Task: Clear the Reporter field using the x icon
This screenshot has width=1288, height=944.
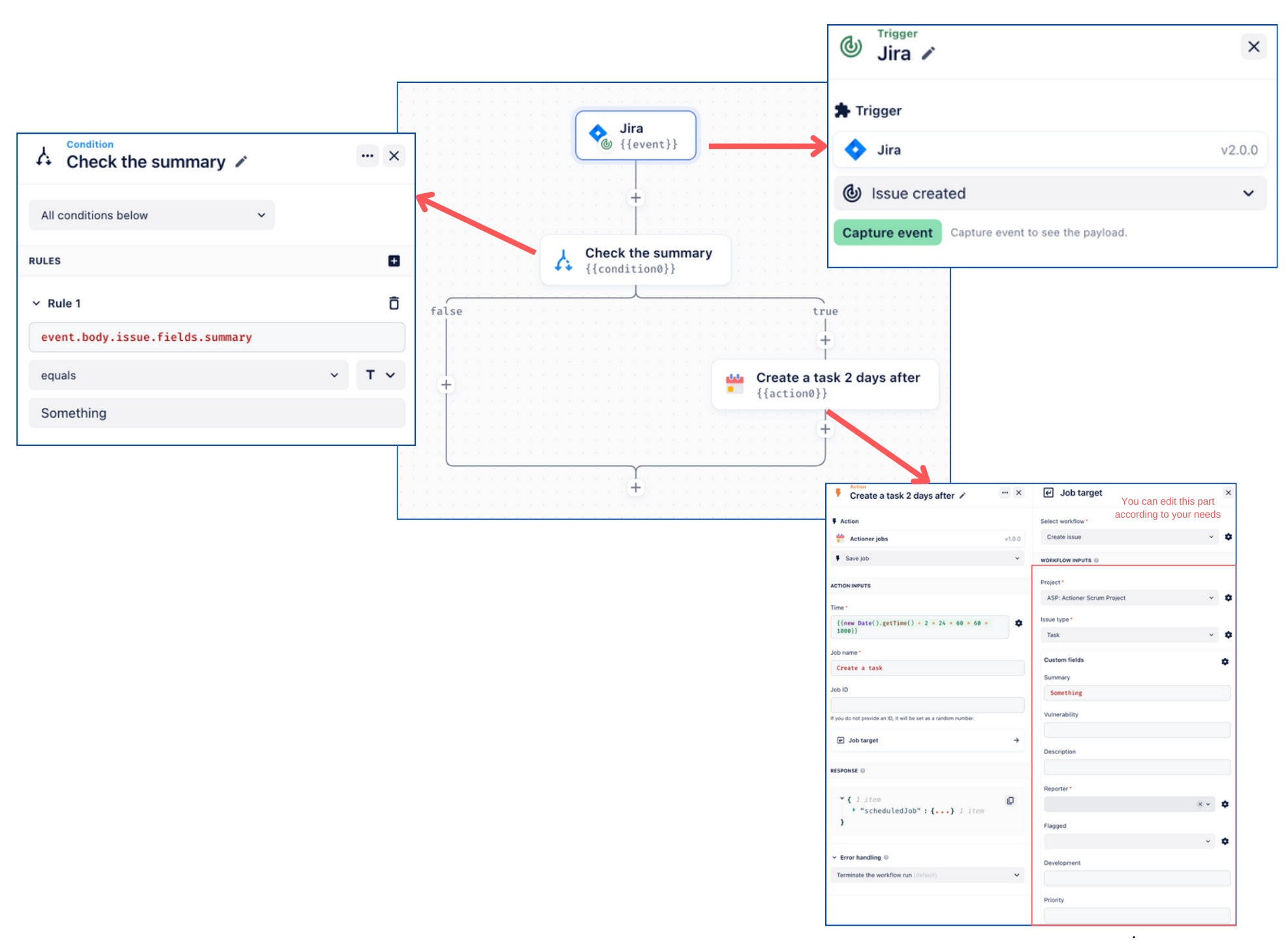Action: tap(1201, 804)
